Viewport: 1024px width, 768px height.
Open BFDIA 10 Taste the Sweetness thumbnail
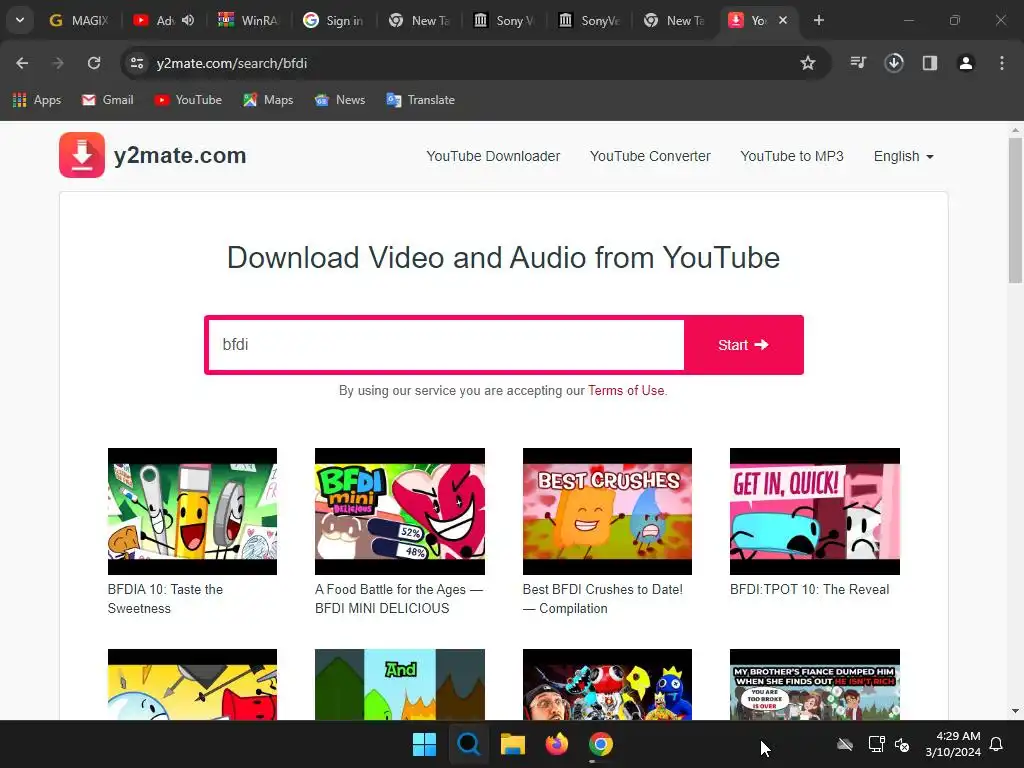tap(192, 511)
